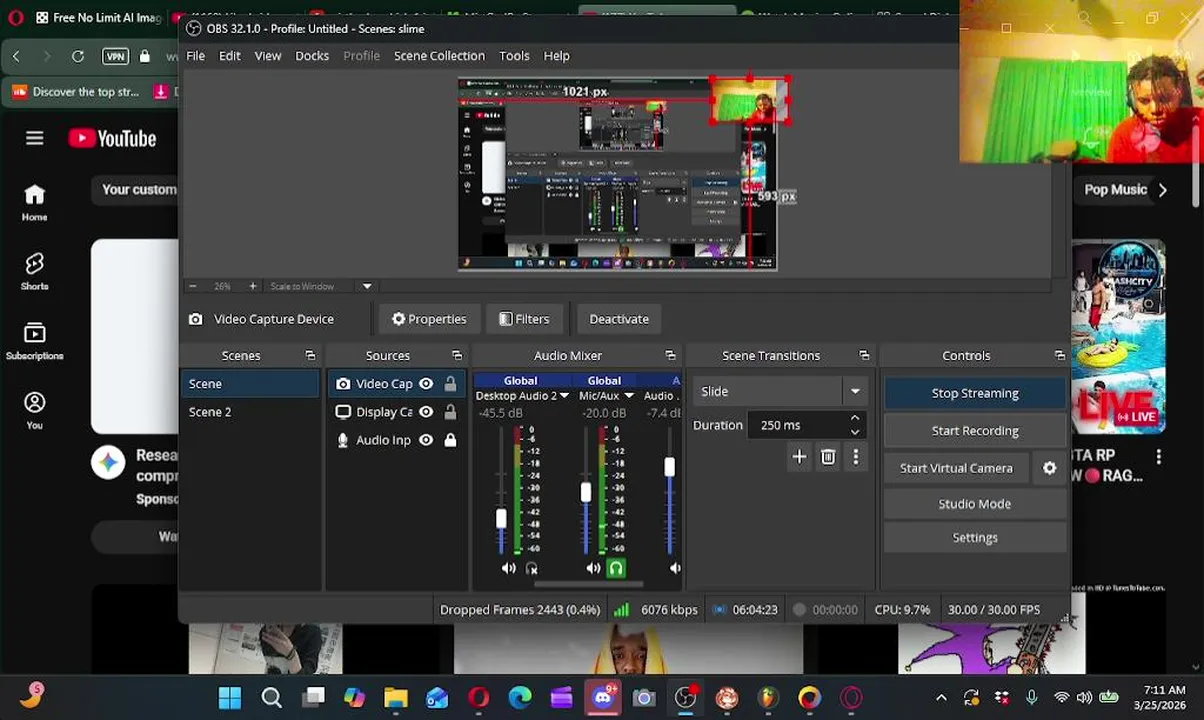The width and height of the screenshot is (1204, 720).
Task: Open source Filters dialog
Action: [x=524, y=319]
